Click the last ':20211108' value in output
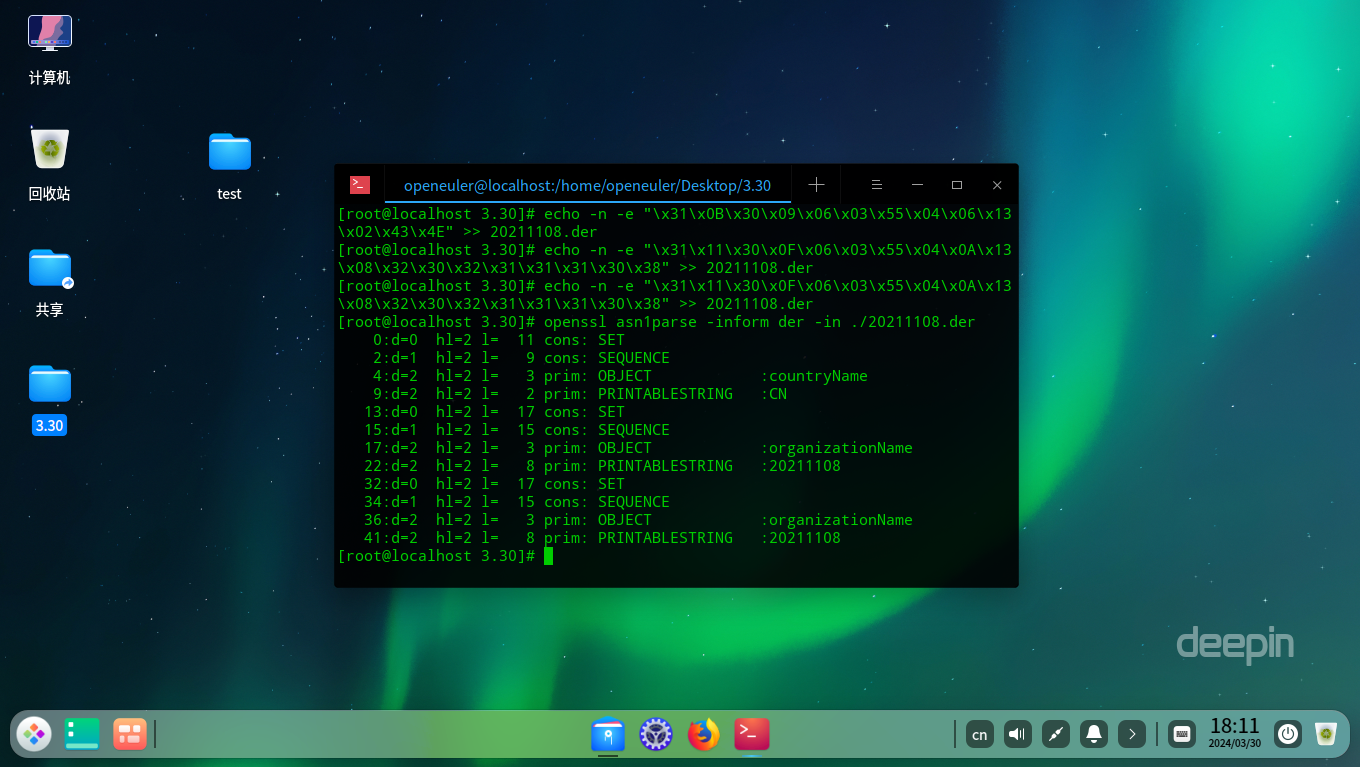 click(x=800, y=538)
